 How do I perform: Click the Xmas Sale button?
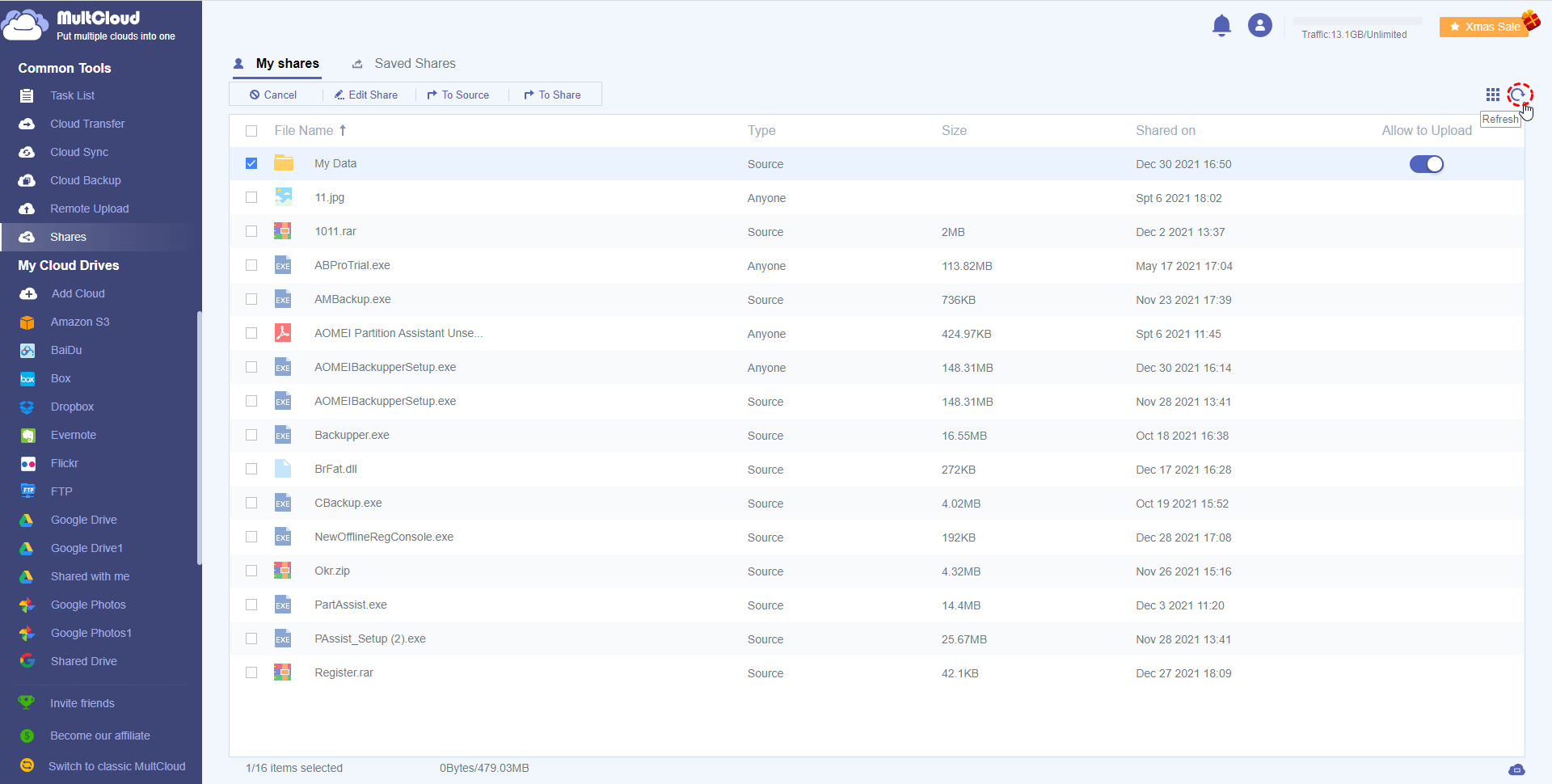1484,27
